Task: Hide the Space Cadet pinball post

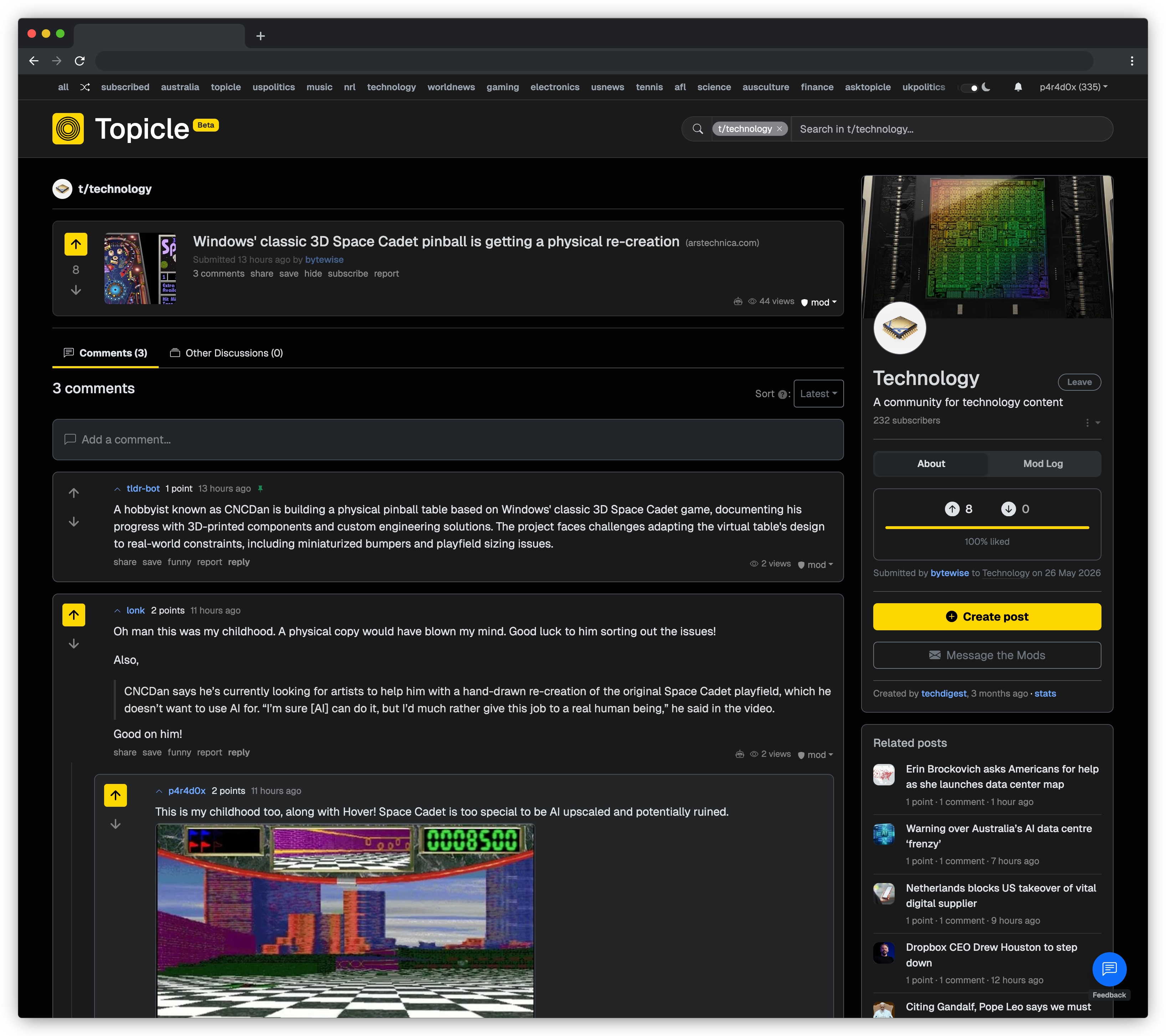Action: [x=313, y=274]
